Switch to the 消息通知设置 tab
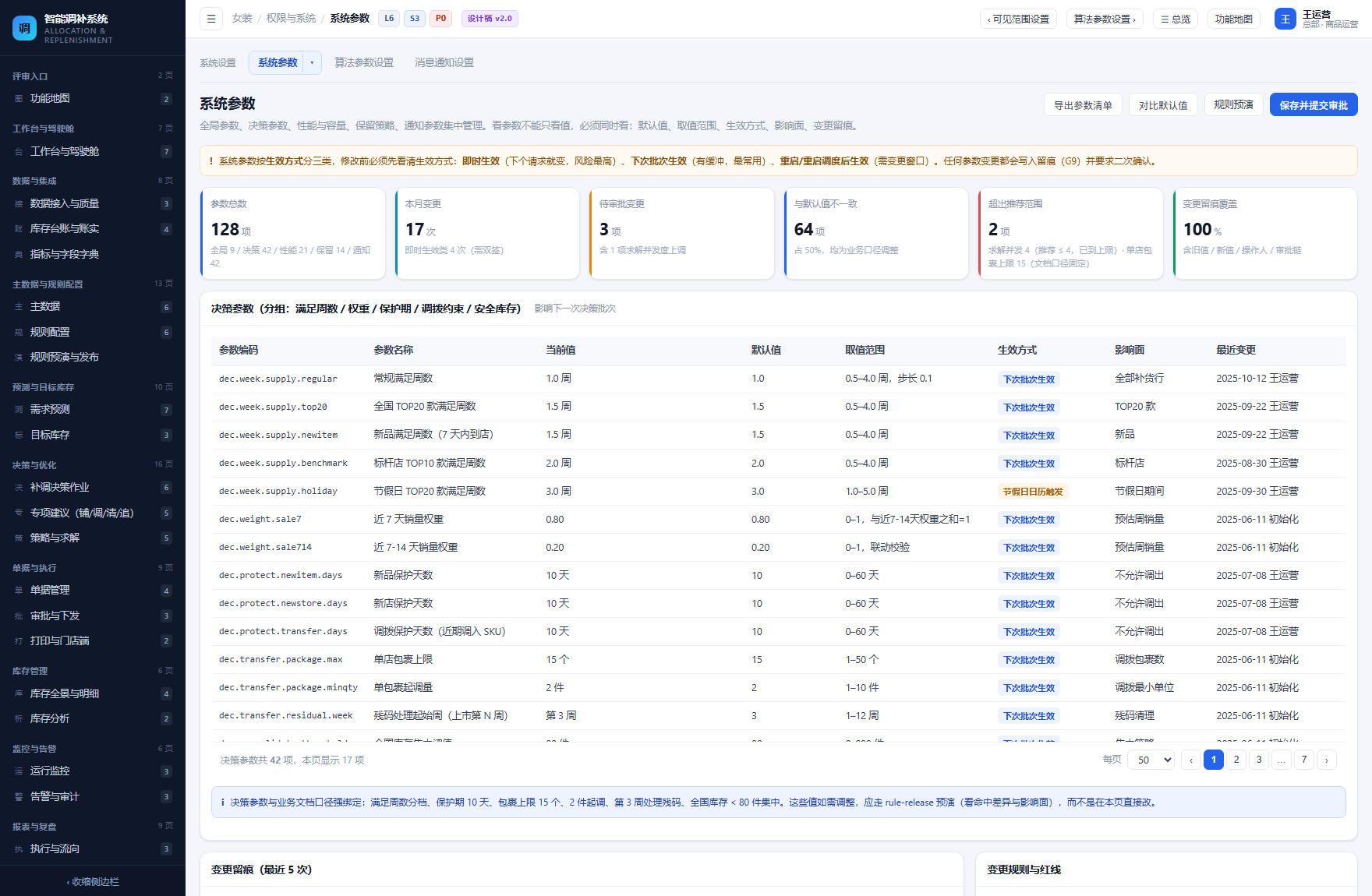The width and height of the screenshot is (1372, 896). point(444,63)
